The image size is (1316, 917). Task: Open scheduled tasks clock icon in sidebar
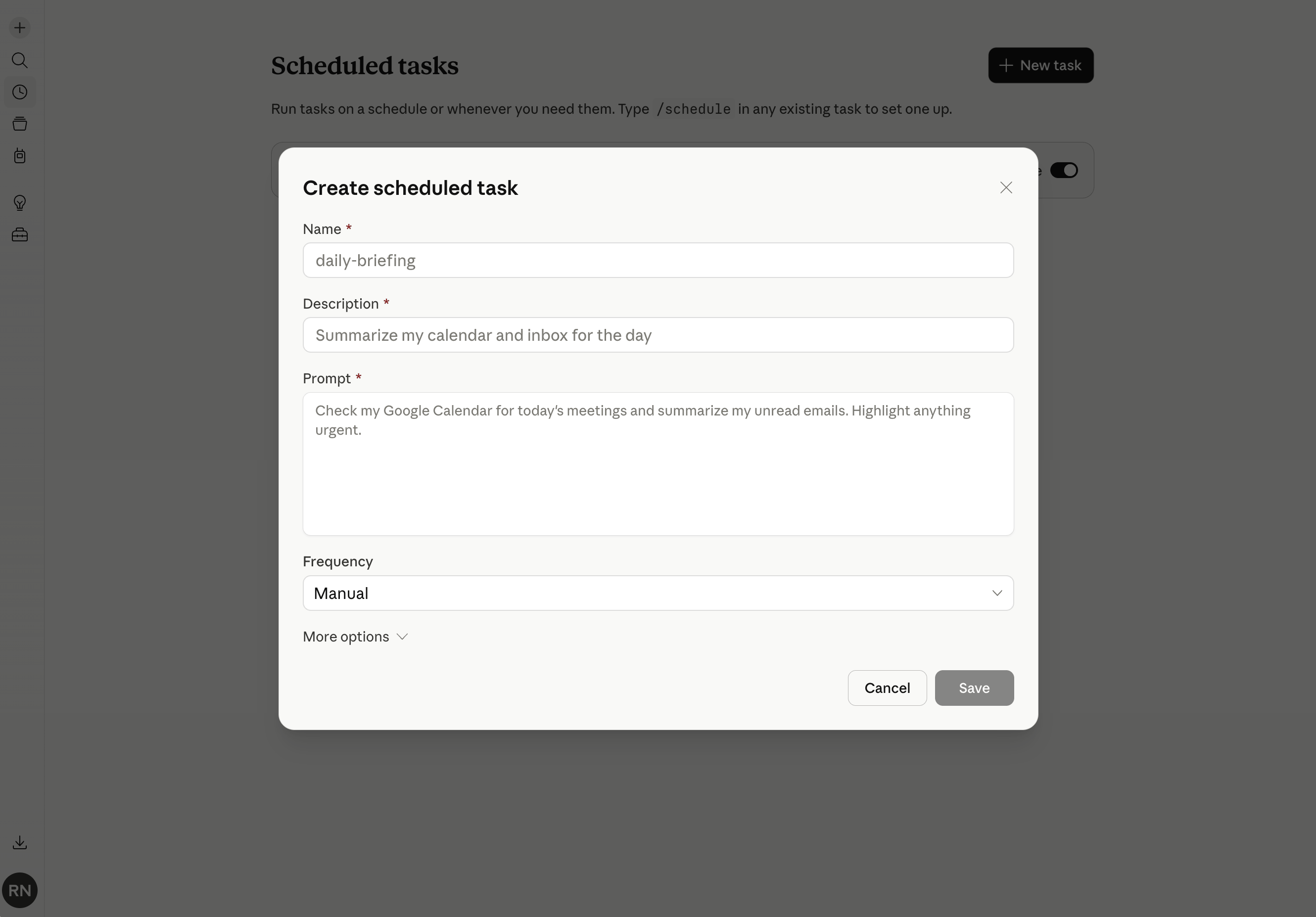20,92
